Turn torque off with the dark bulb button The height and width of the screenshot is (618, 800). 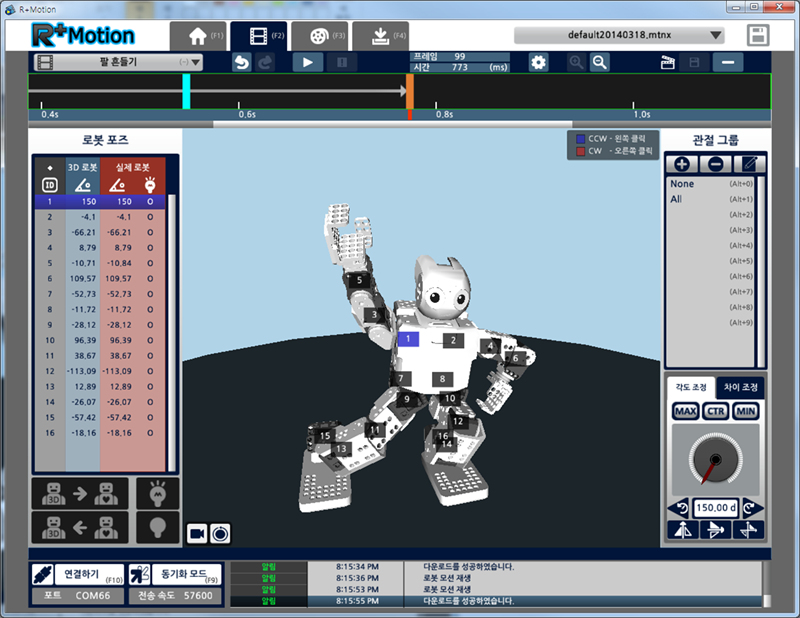[x=158, y=527]
